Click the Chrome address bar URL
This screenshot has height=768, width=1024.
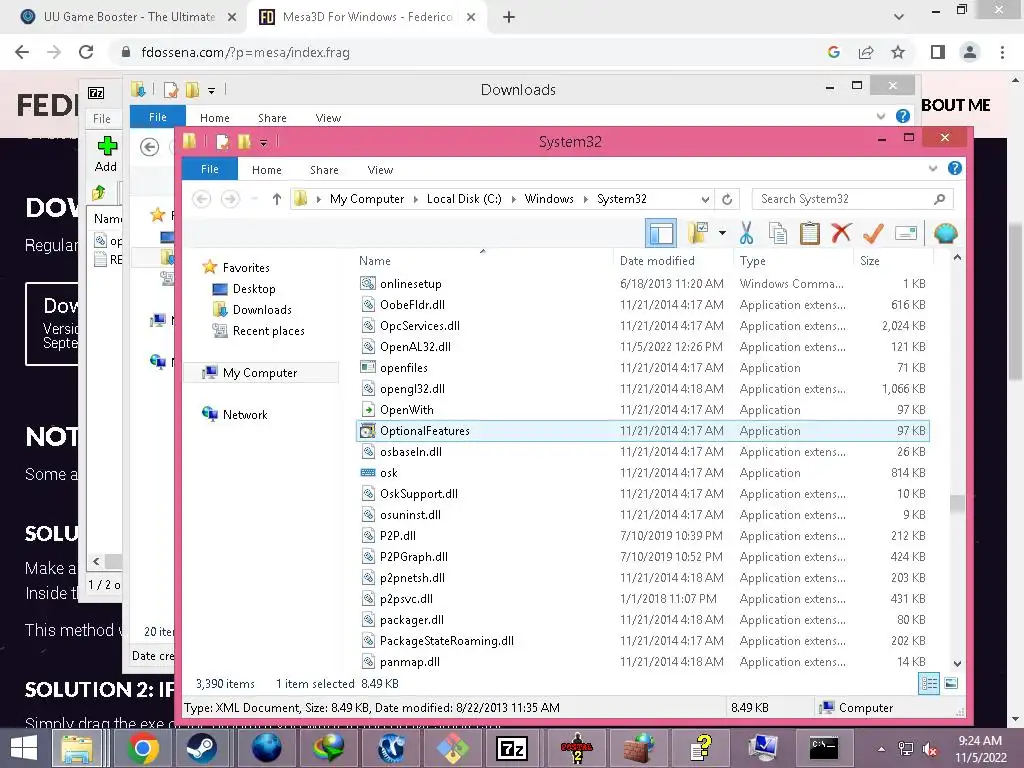tap(246, 52)
